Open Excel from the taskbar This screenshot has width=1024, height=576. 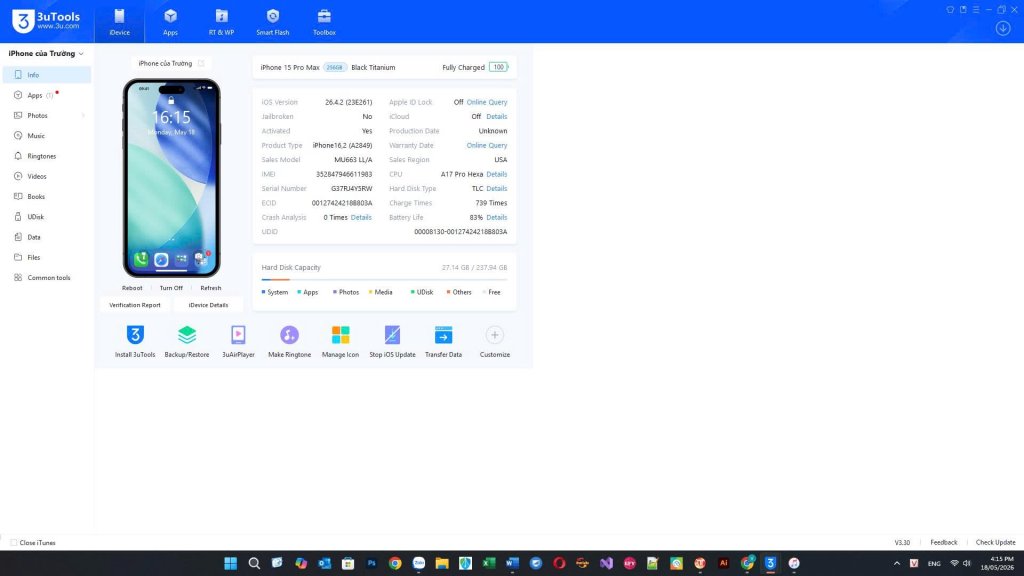488,563
